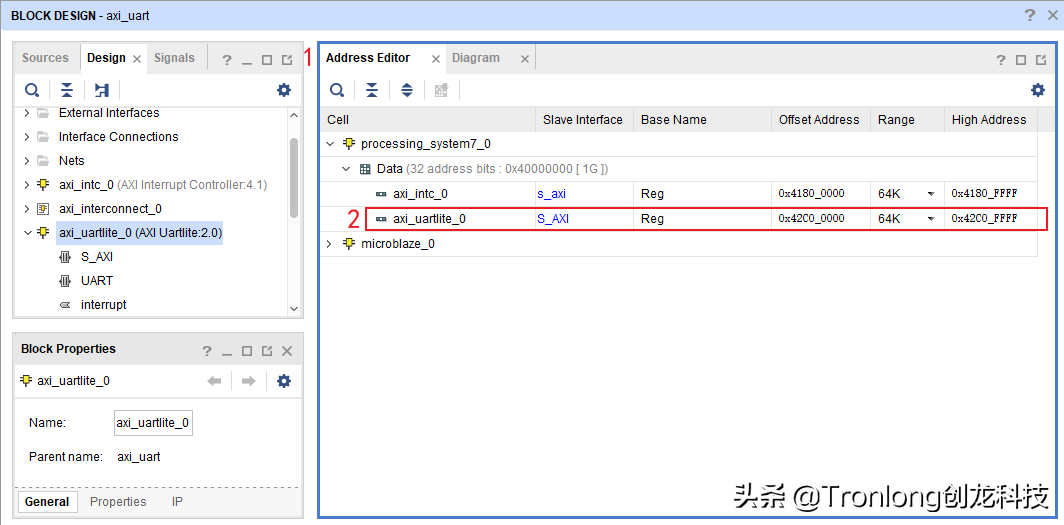The height and width of the screenshot is (525, 1064).
Task: Sort by High Address column header
Action: [x=990, y=119]
